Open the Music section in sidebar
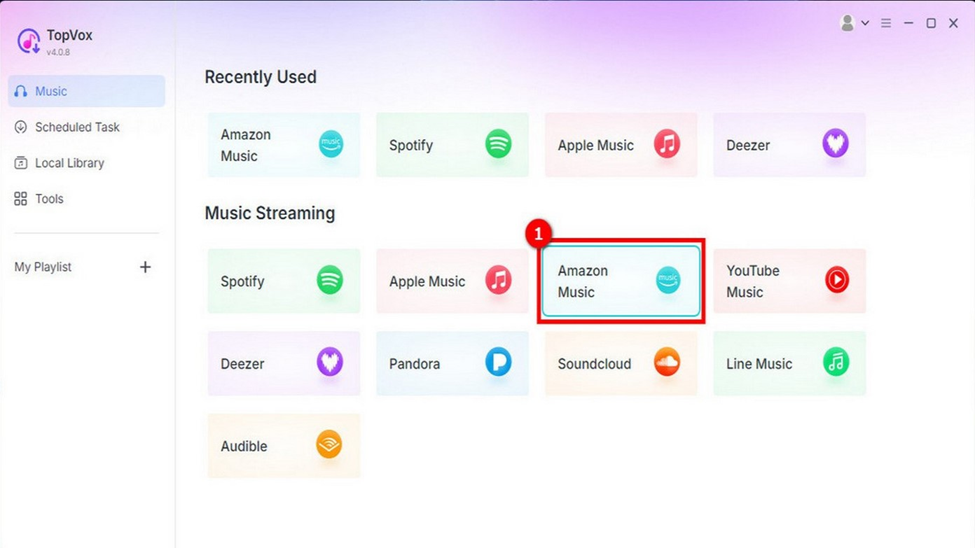 tap(86, 91)
